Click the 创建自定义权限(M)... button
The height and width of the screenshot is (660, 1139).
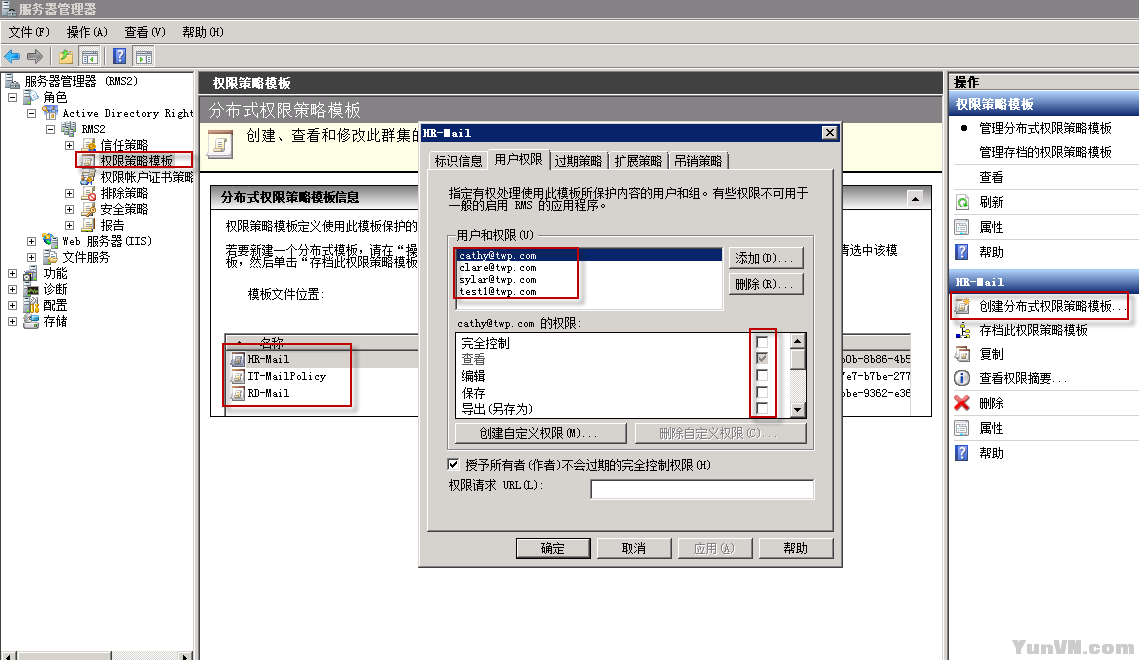tap(540, 433)
